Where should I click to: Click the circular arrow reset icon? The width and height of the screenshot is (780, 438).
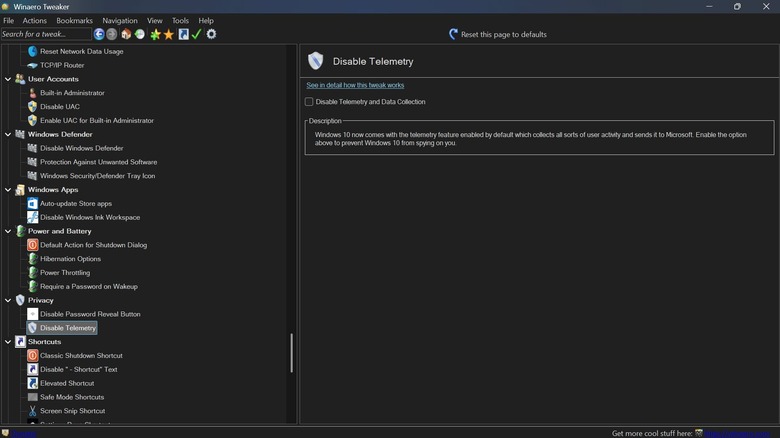pos(453,34)
